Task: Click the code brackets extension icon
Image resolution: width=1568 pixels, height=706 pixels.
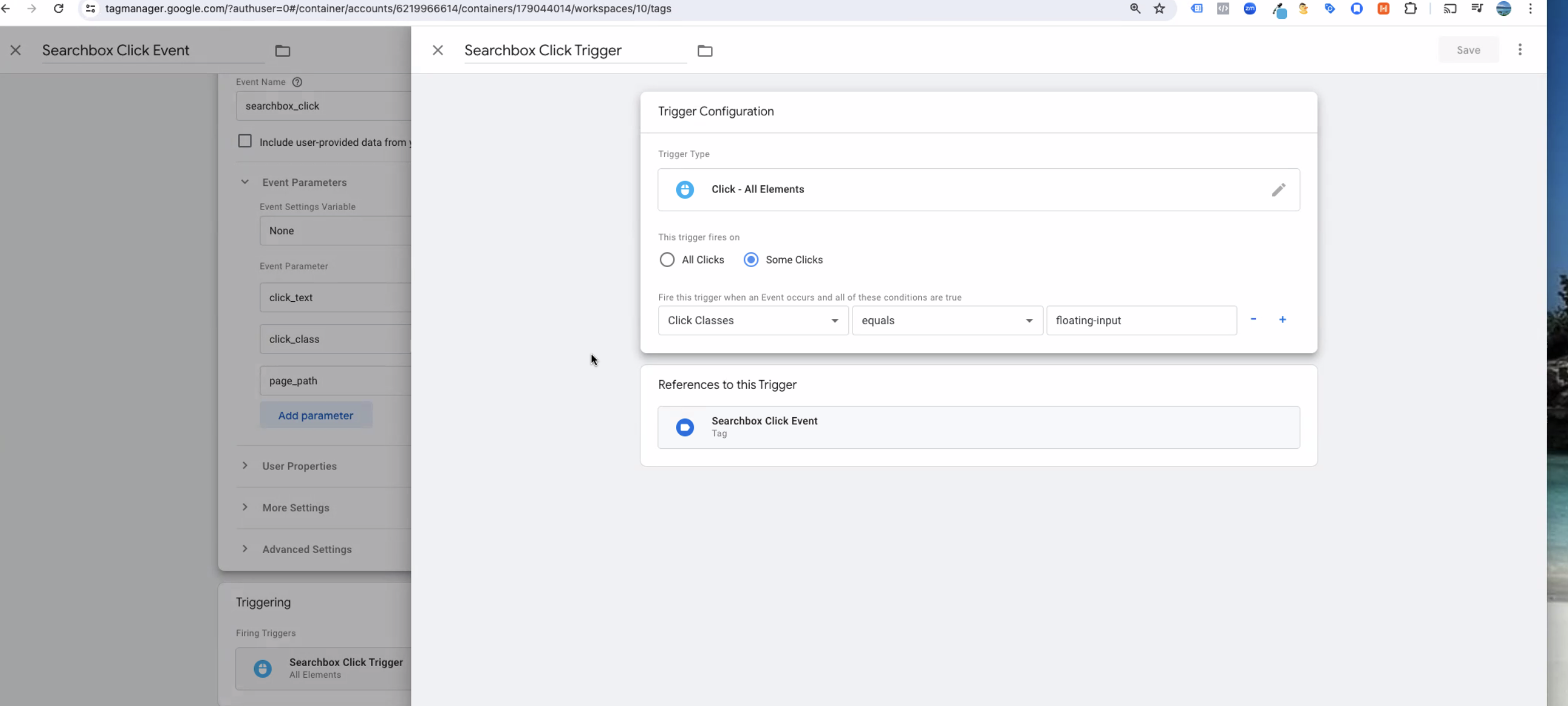Action: [1223, 8]
